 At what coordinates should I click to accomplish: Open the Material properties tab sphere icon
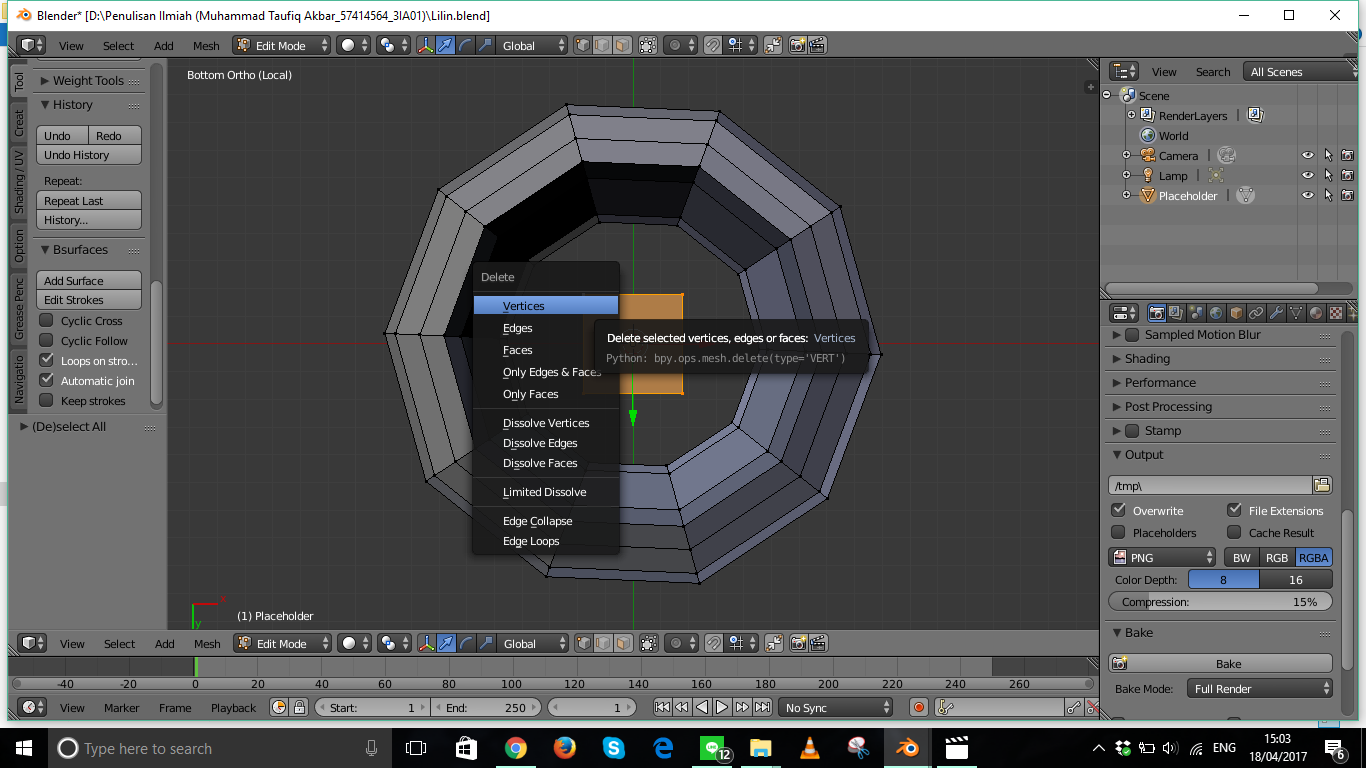click(x=1316, y=313)
